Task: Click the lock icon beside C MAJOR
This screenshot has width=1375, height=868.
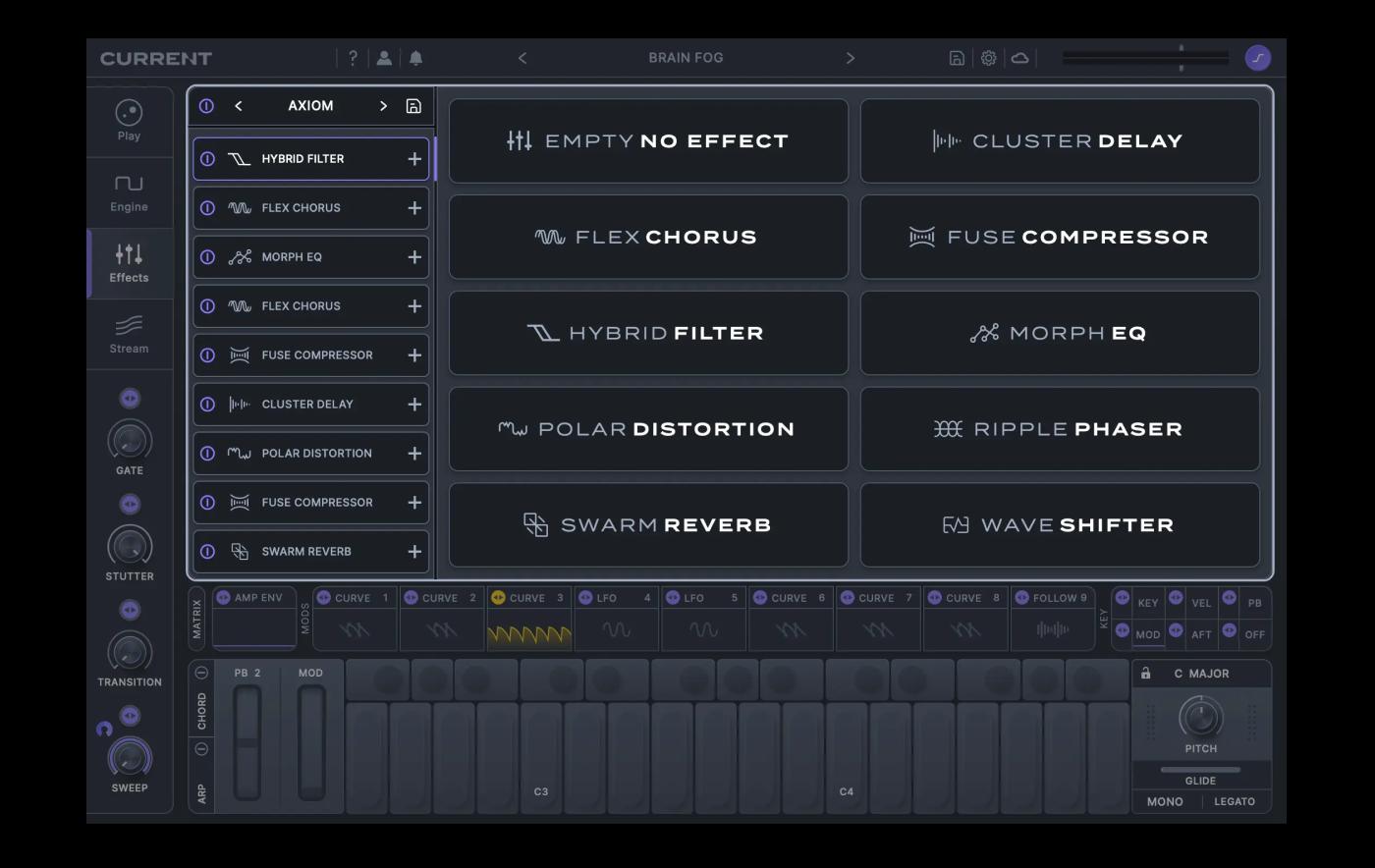Action: click(1146, 674)
